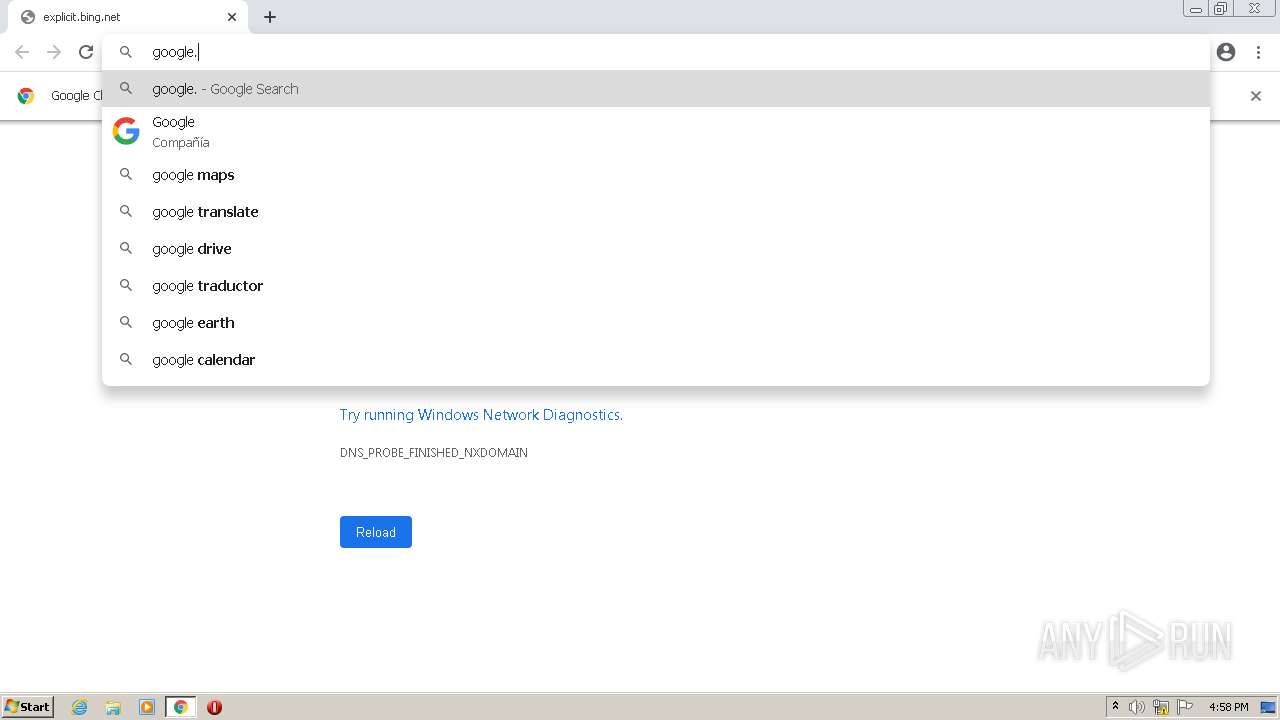Close the explicit.bing.net tab
Viewport: 1280px width, 720px height.
[232, 17]
